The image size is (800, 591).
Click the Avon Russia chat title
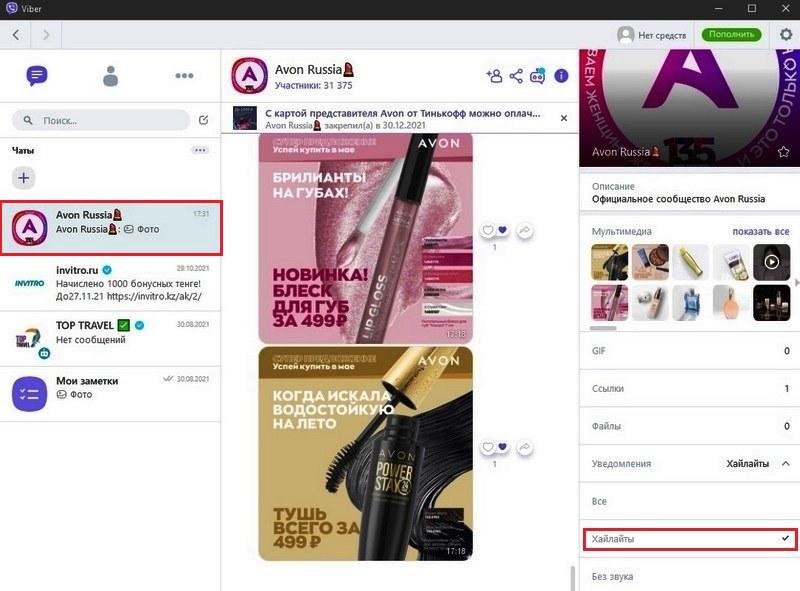(314, 69)
